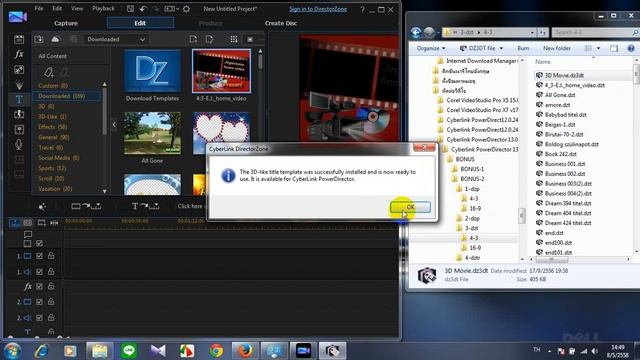Toggle audio track 2 enable checkbox
This screenshot has height=360, width=640.
[39, 318]
